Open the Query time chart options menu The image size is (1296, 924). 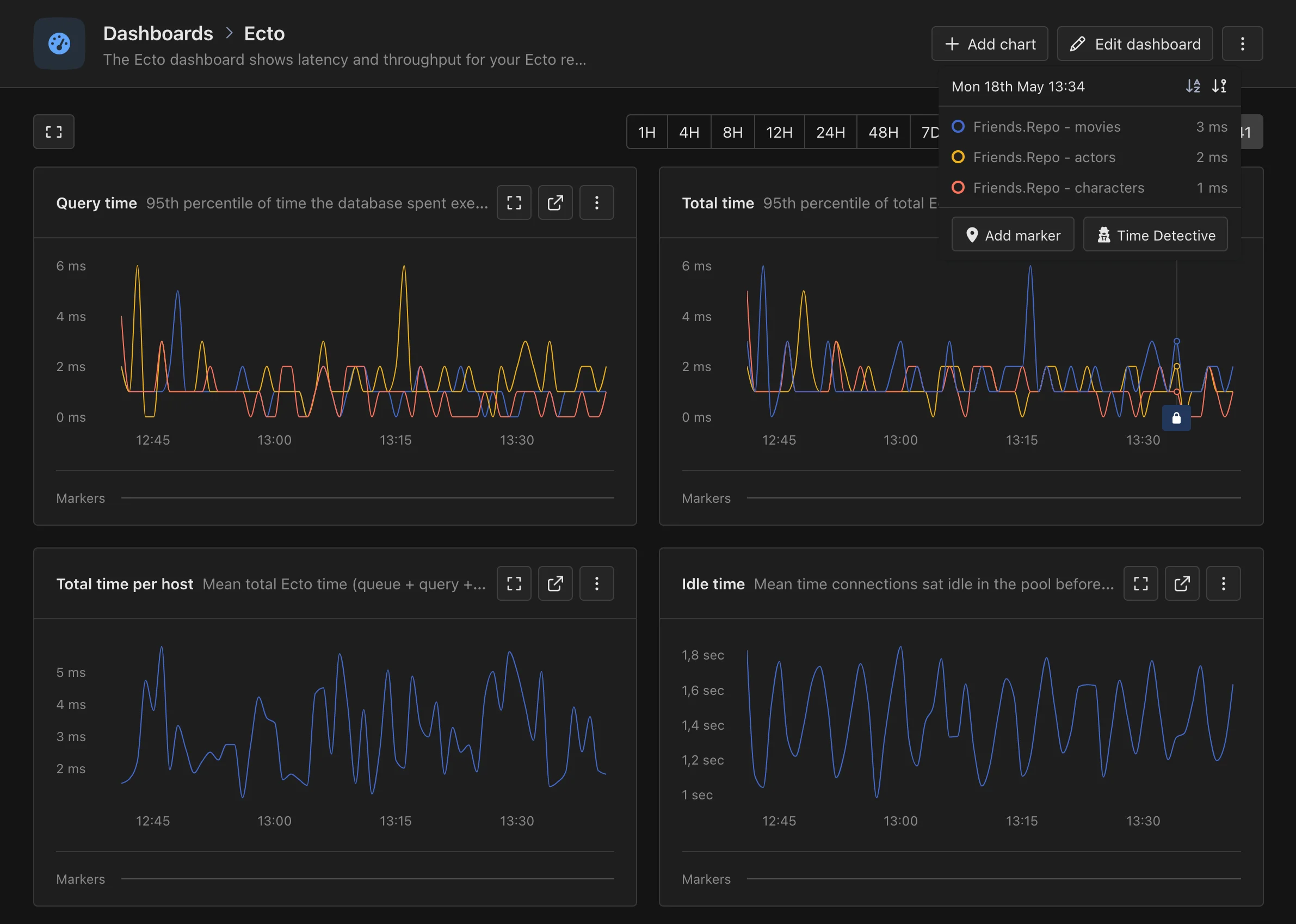pos(596,202)
